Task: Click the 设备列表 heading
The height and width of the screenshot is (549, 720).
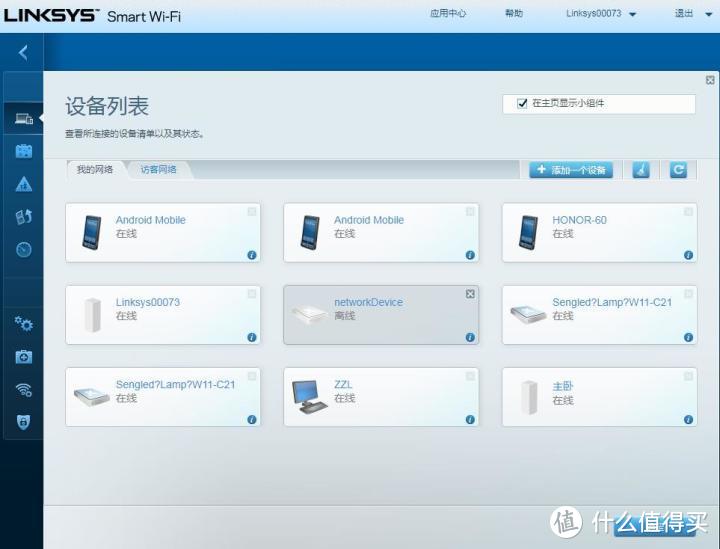Action: (107, 106)
